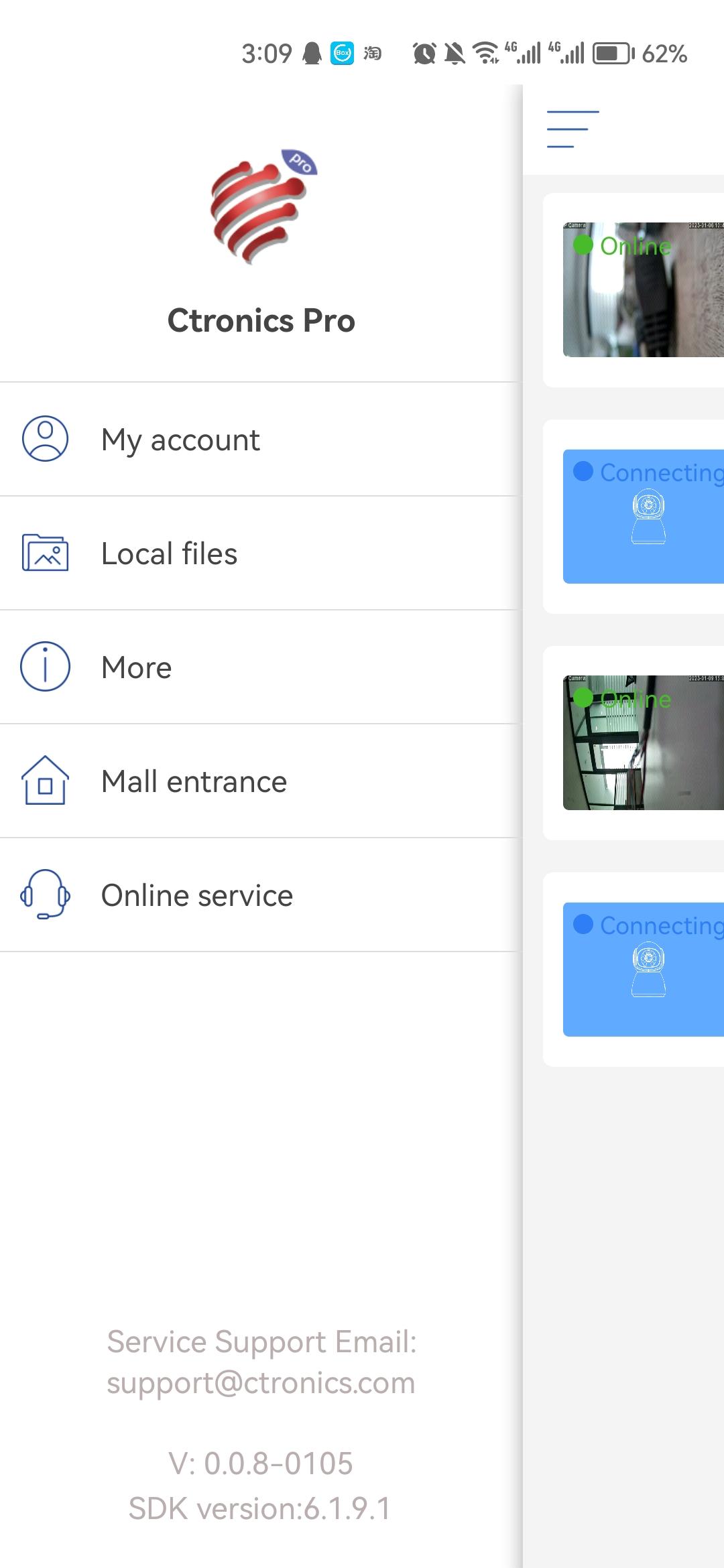Tap the Local files folder icon

coord(45,553)
